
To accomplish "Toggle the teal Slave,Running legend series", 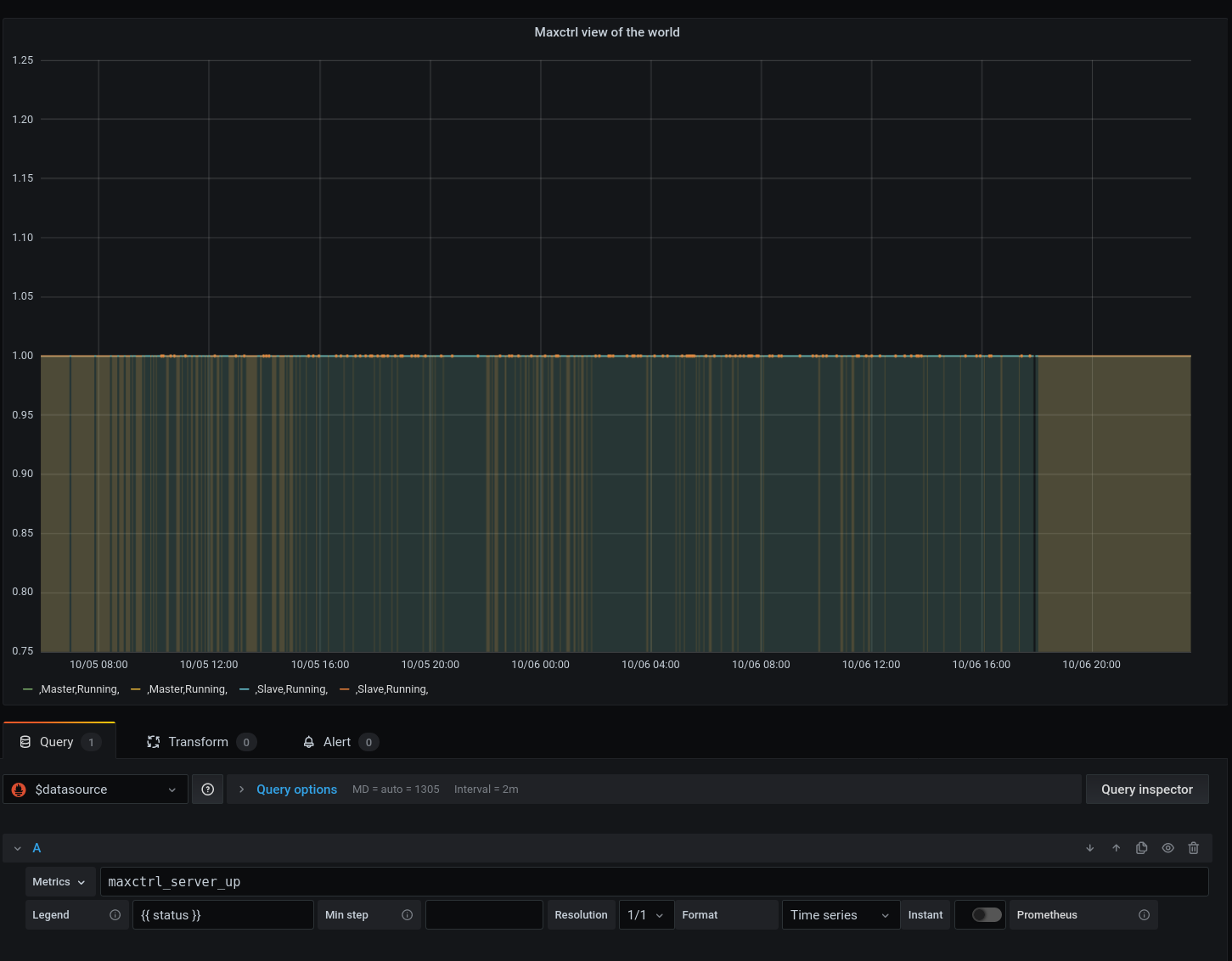I will (x=291, y=689).
